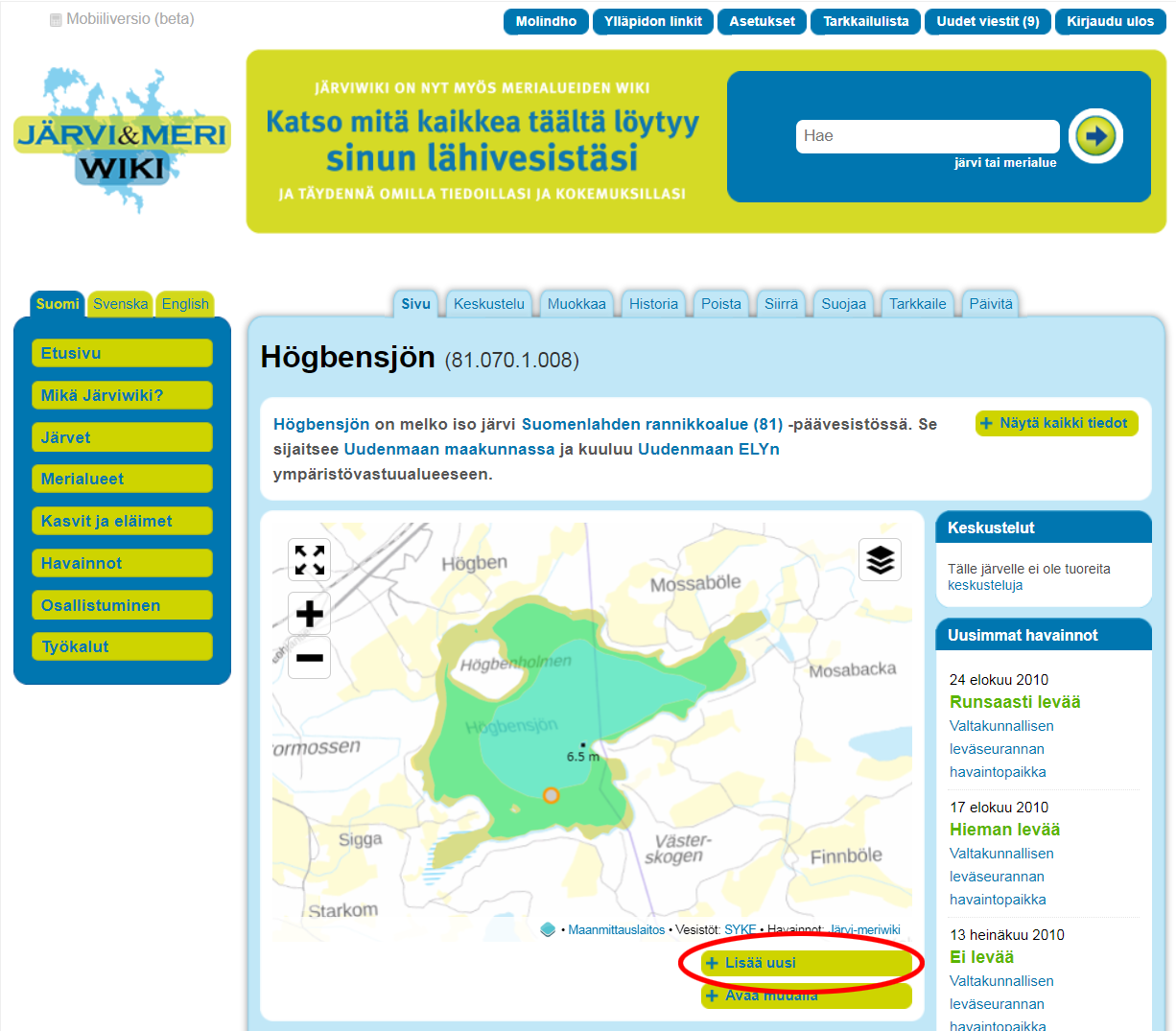The height and width of the screenshot is (1031, 1176).
Task: Click the mobile phone icon beside Mobiiliversio
Action: click(55, 18)
